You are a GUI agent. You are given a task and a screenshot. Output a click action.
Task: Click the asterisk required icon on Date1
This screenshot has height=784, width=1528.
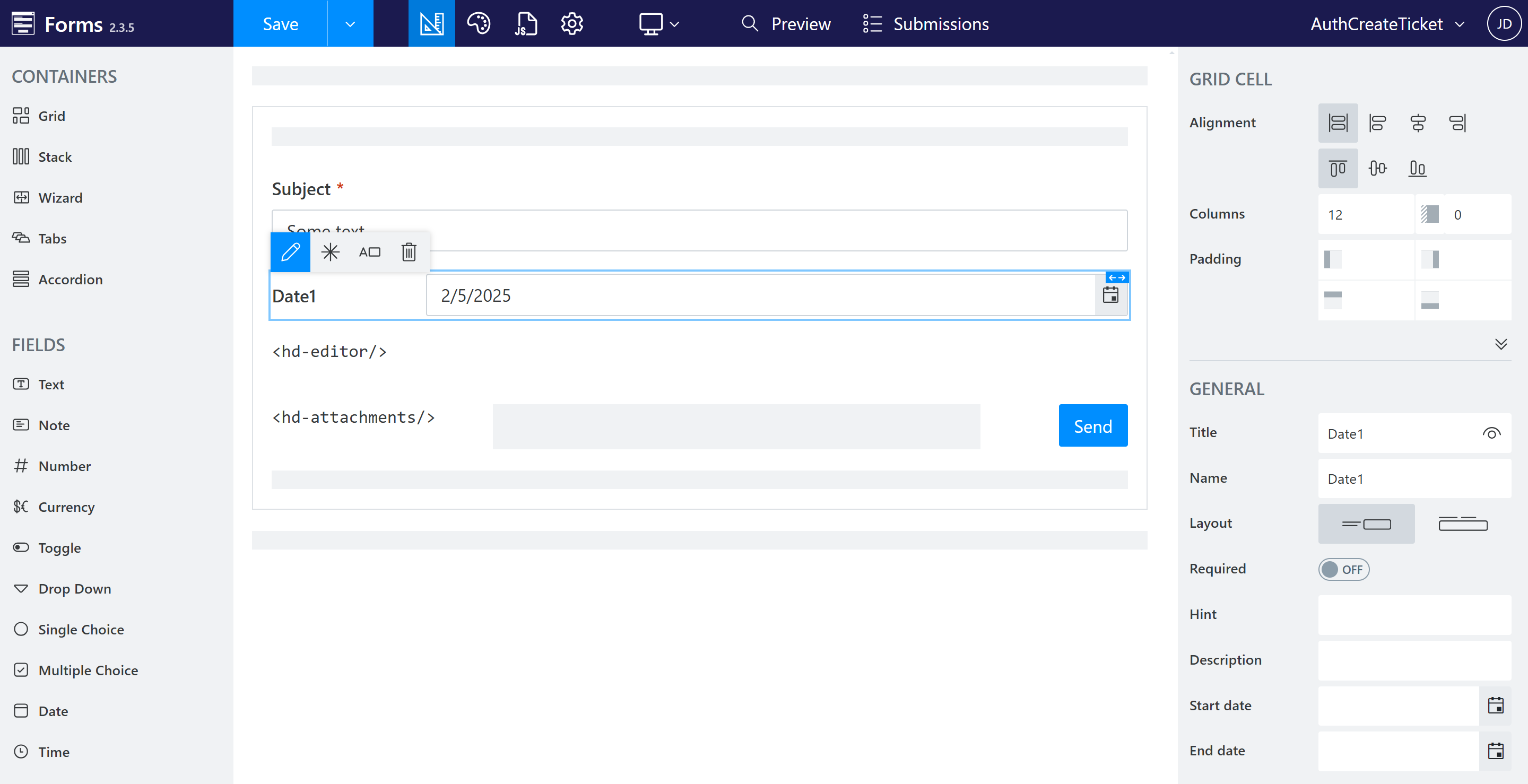click(x=331, y=252)
